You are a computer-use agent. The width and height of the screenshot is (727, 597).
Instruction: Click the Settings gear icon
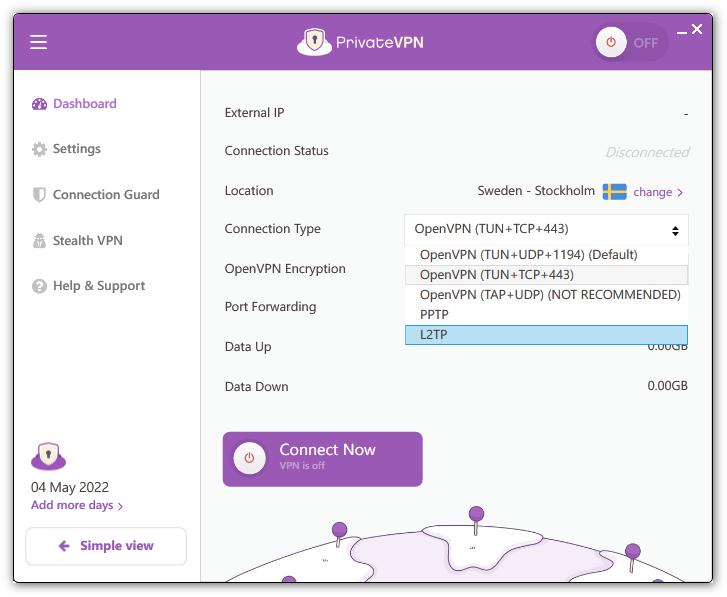point(39,149)
